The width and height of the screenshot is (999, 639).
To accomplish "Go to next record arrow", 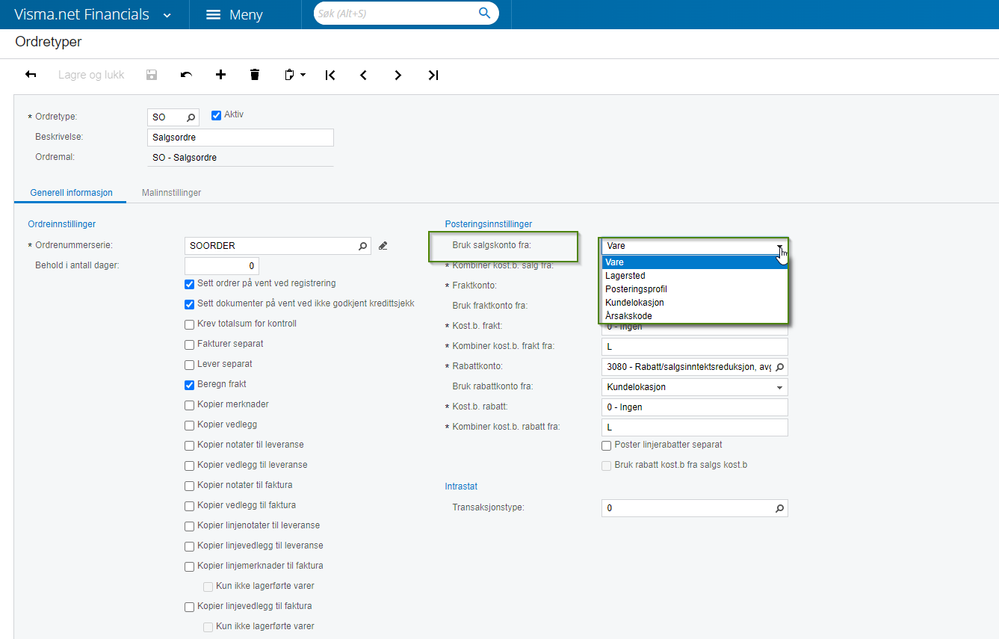I will point(398,75).
